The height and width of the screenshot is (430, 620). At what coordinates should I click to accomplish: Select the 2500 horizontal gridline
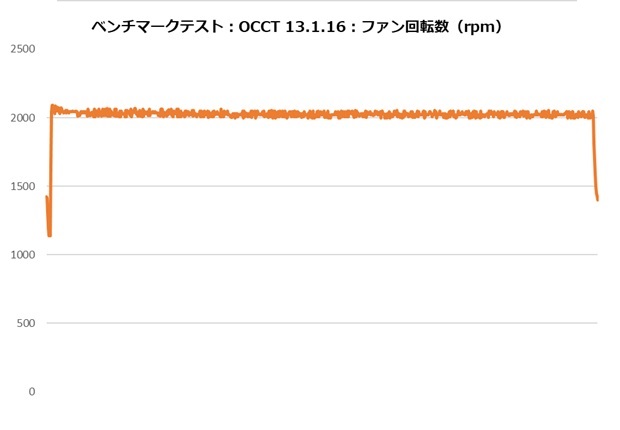320,49
